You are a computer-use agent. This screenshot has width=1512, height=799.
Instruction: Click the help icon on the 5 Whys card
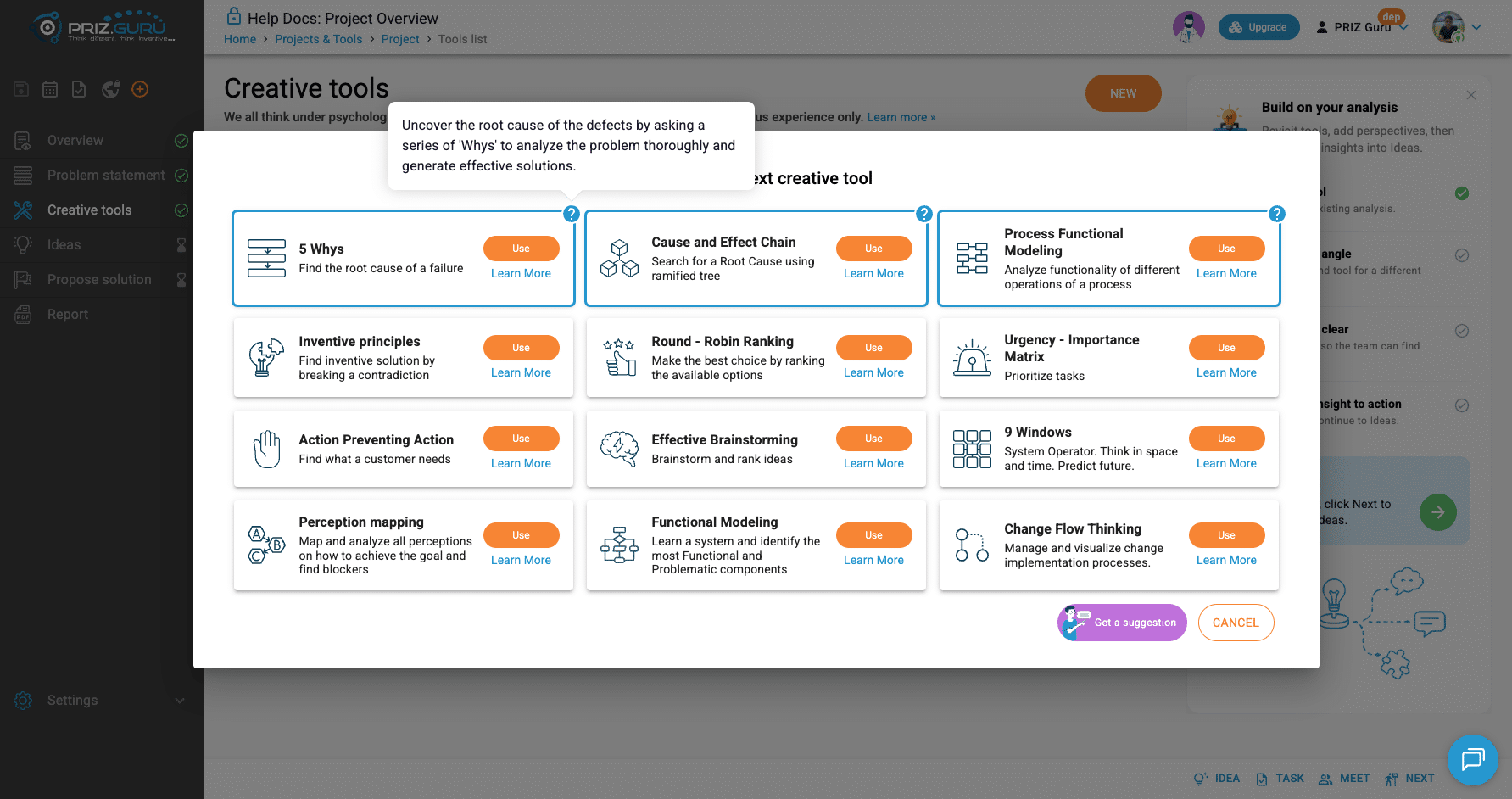tap(572, 214)
